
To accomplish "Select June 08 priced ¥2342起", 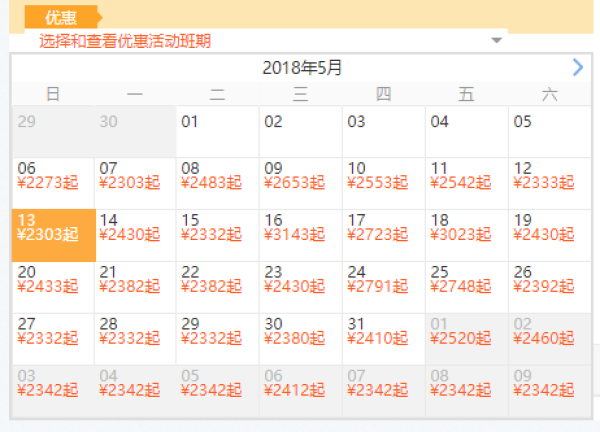I will pos(467,391).
